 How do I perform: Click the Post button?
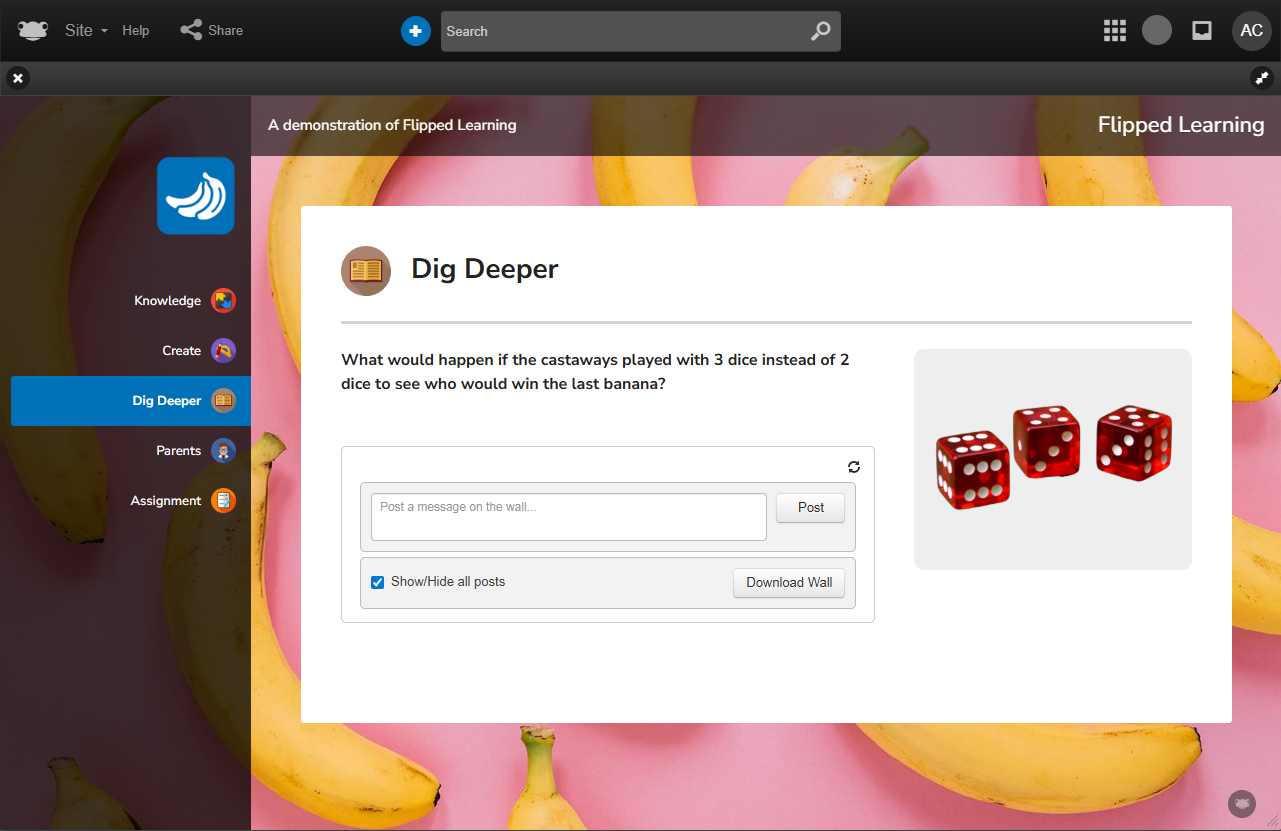pos(810,508)
